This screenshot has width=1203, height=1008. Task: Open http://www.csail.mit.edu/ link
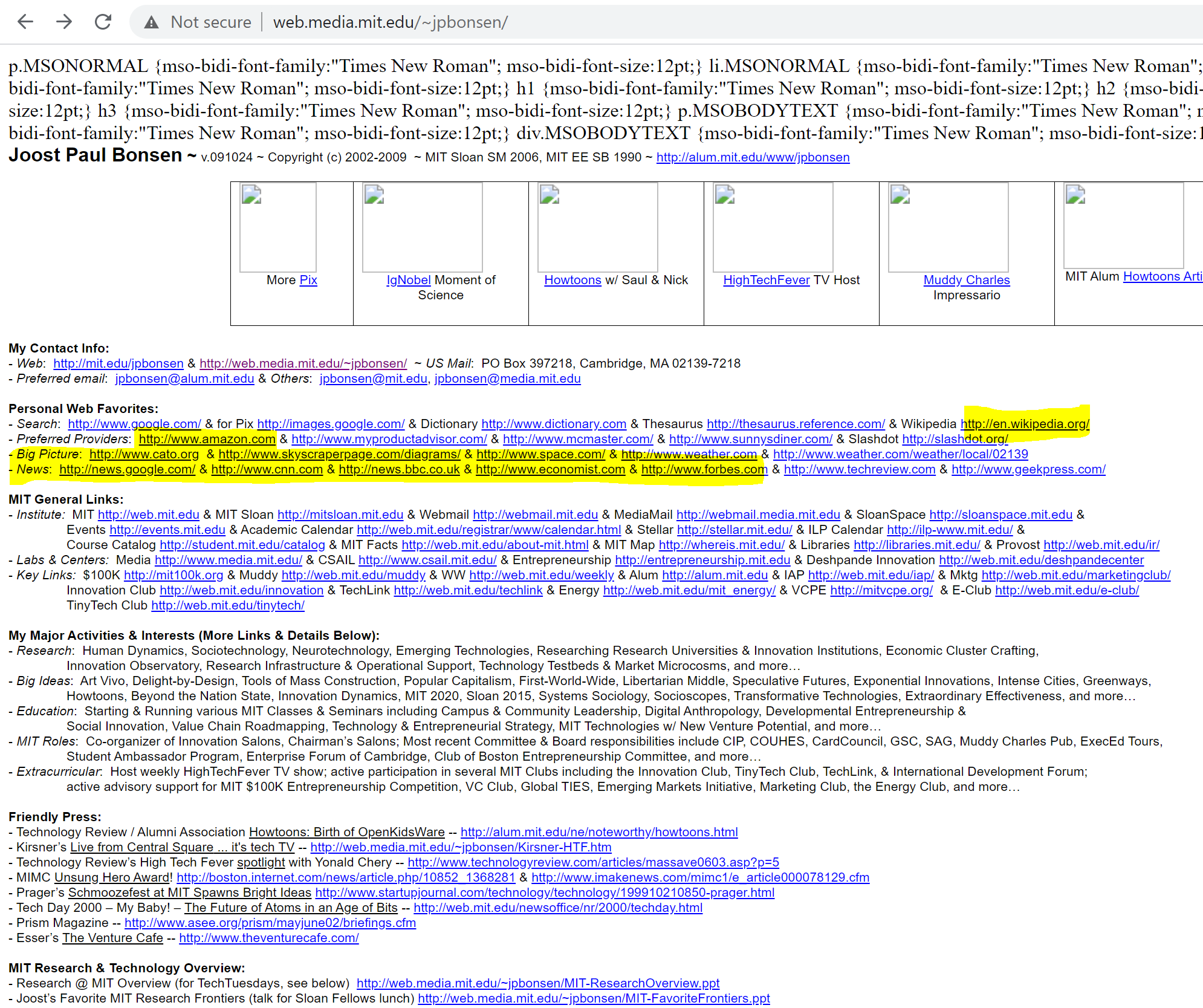[x=427, y=560]
